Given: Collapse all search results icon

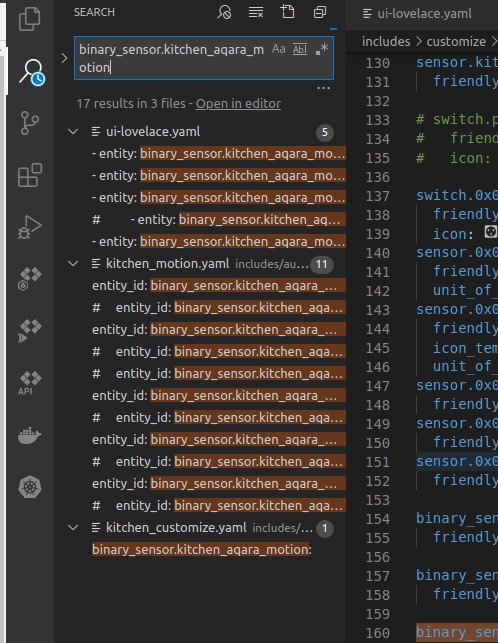Looking at the screenshot, I should [320, 12].
